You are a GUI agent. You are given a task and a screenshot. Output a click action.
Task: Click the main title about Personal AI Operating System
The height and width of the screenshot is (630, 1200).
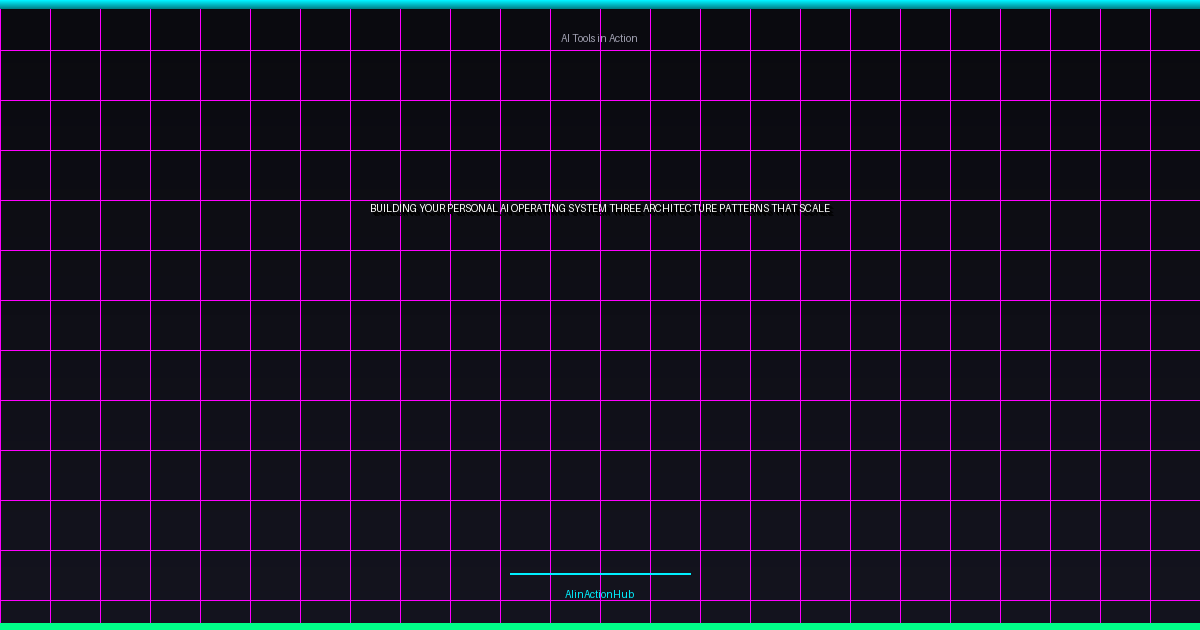click(599, 209)
